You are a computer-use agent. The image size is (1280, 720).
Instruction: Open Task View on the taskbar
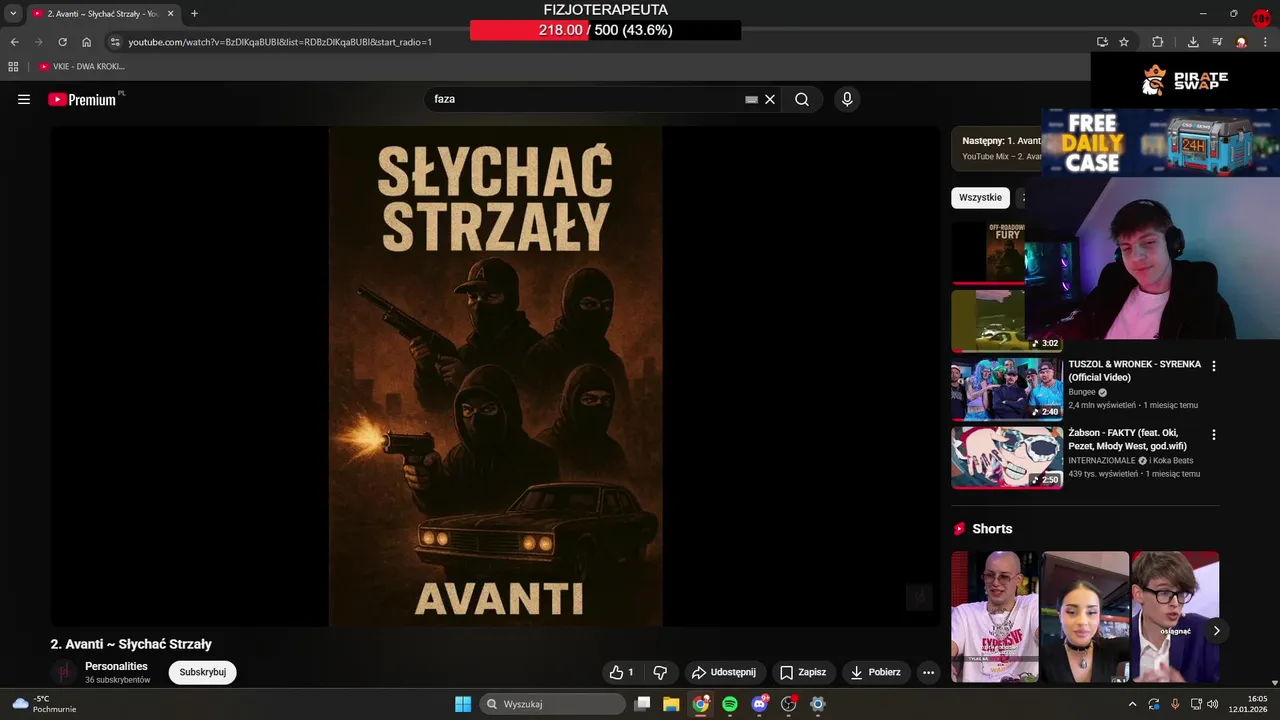click(642, 704)
